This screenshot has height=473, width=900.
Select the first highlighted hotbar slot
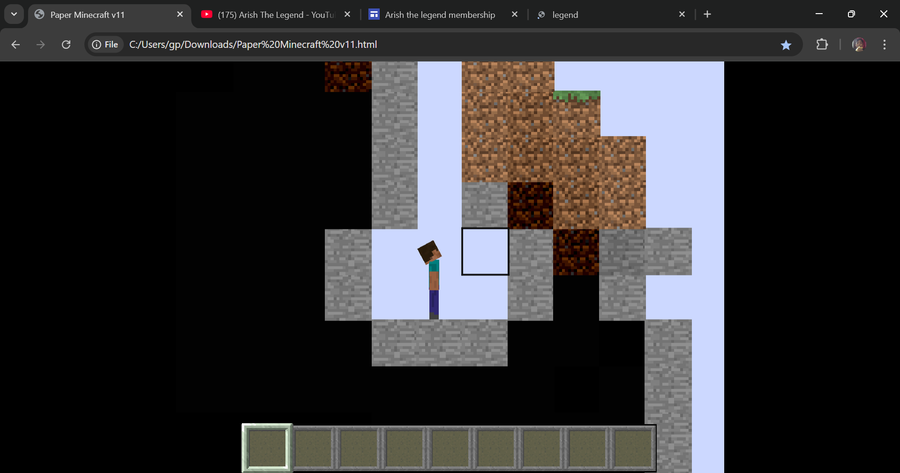[267, 447]
